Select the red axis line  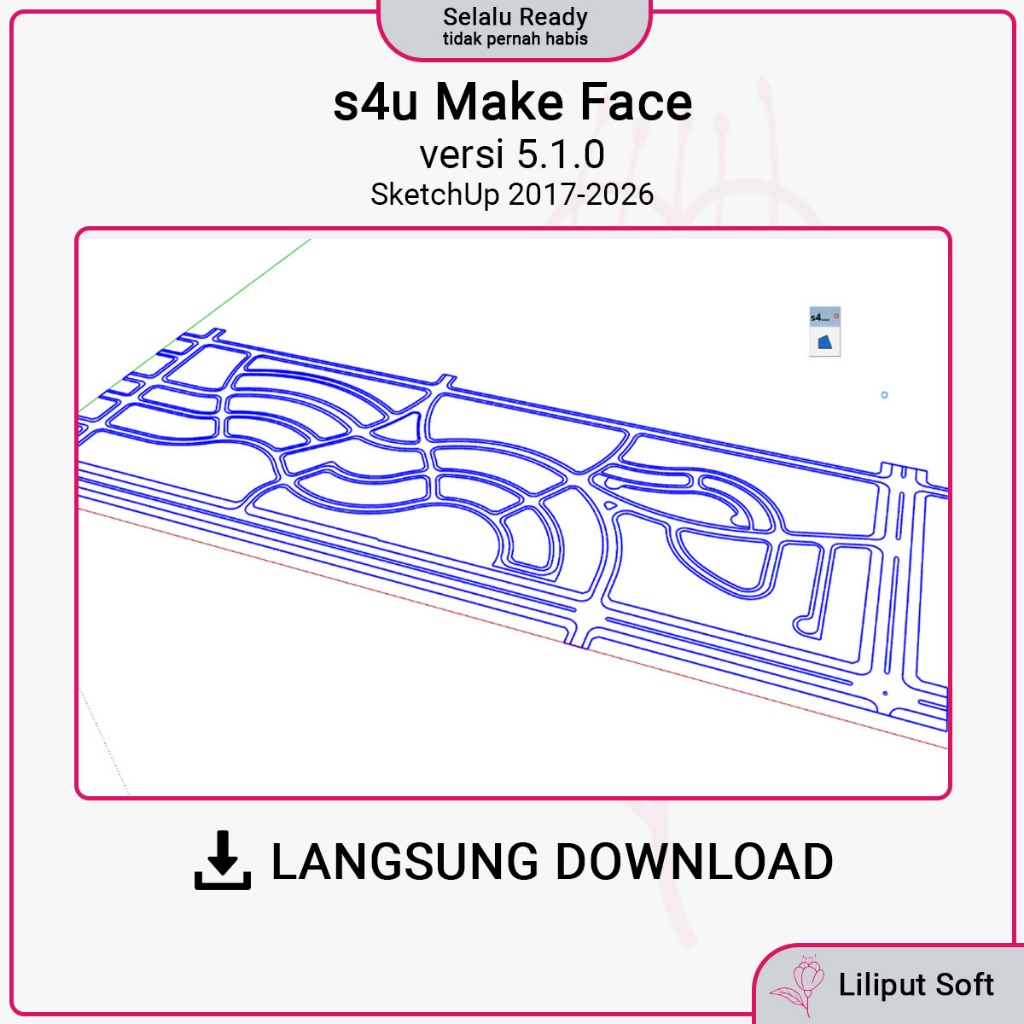coord(512,628)
